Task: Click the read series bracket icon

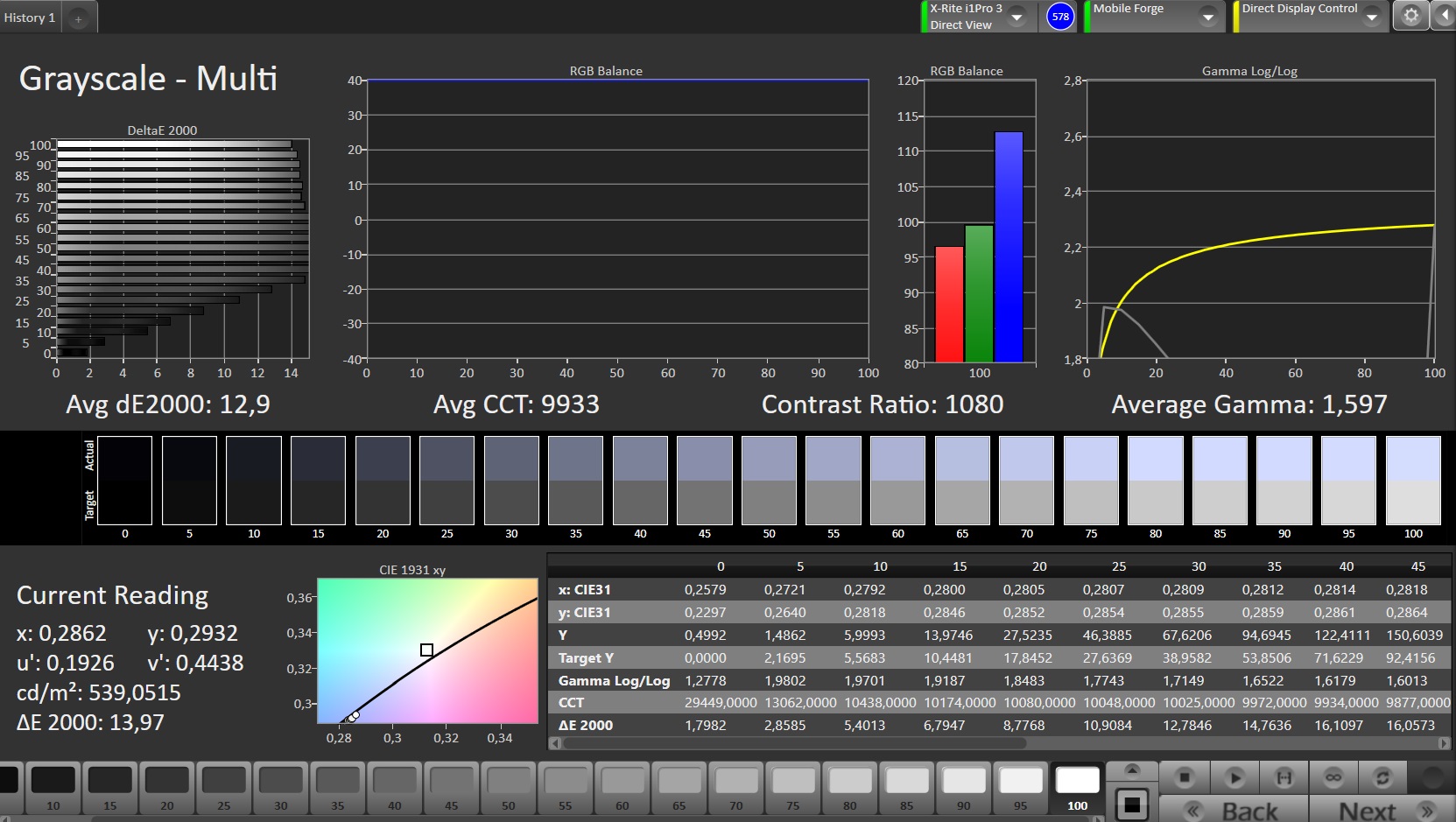Action: 1284,777
